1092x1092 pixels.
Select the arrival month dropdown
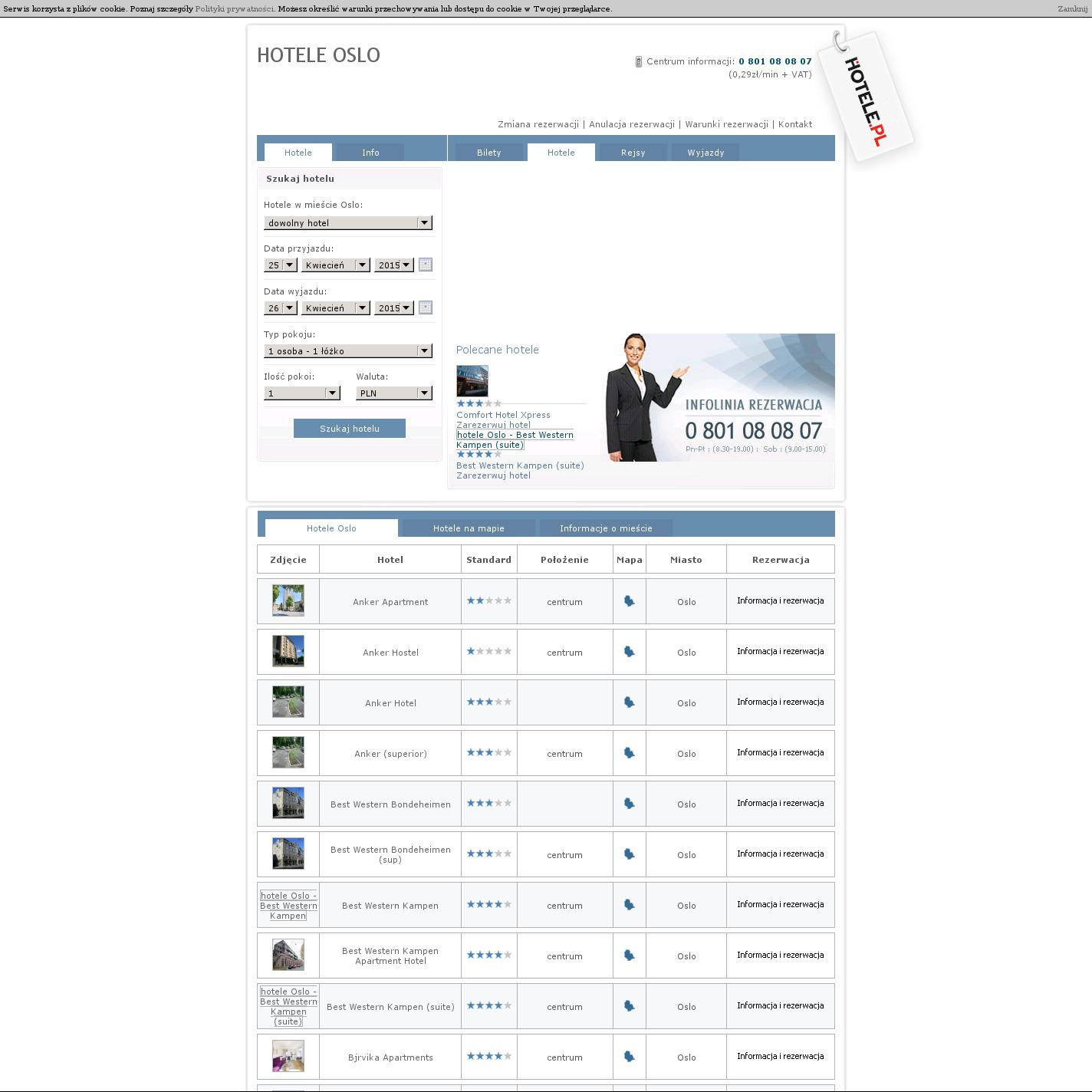[335, 265]
